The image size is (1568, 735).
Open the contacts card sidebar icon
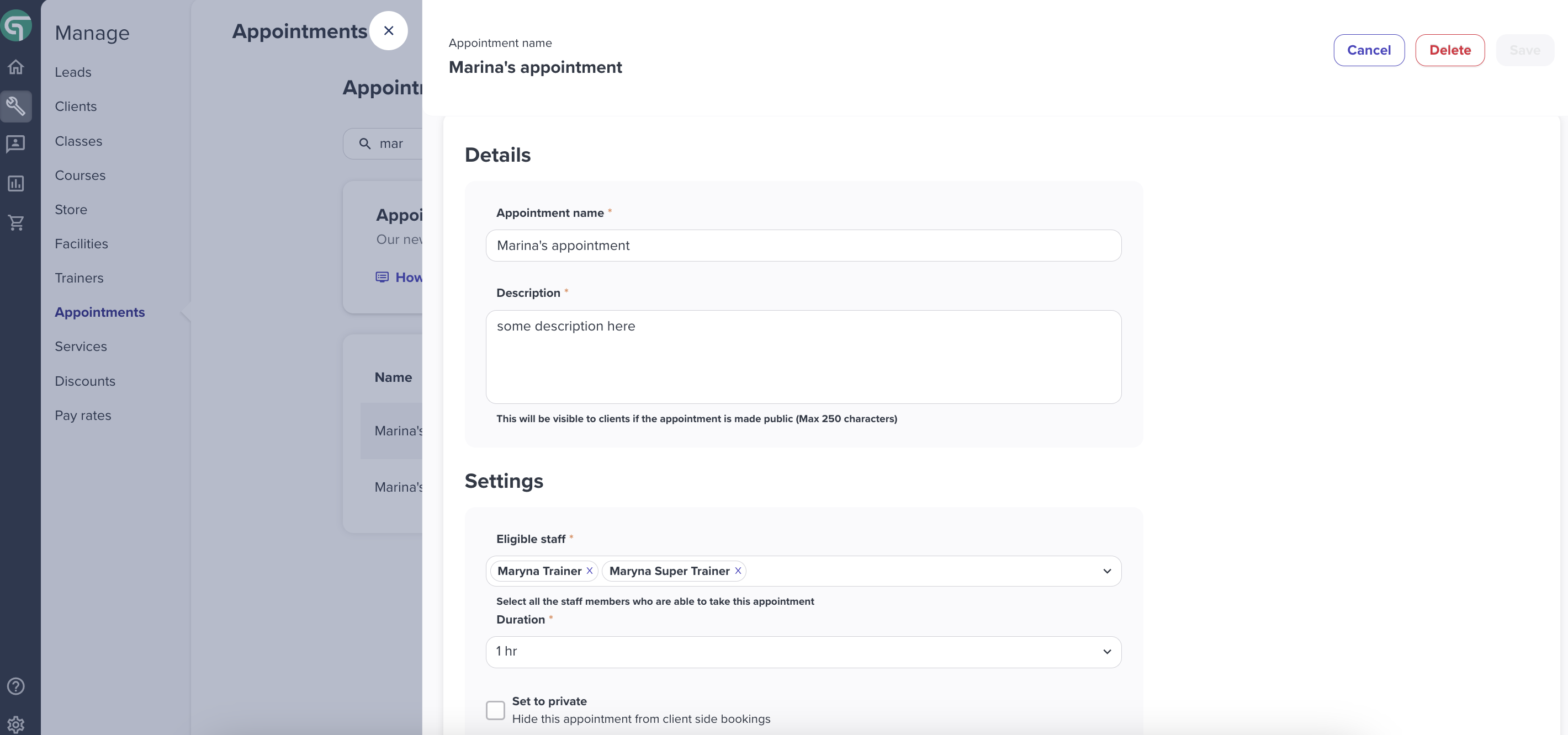pos(16,143)
